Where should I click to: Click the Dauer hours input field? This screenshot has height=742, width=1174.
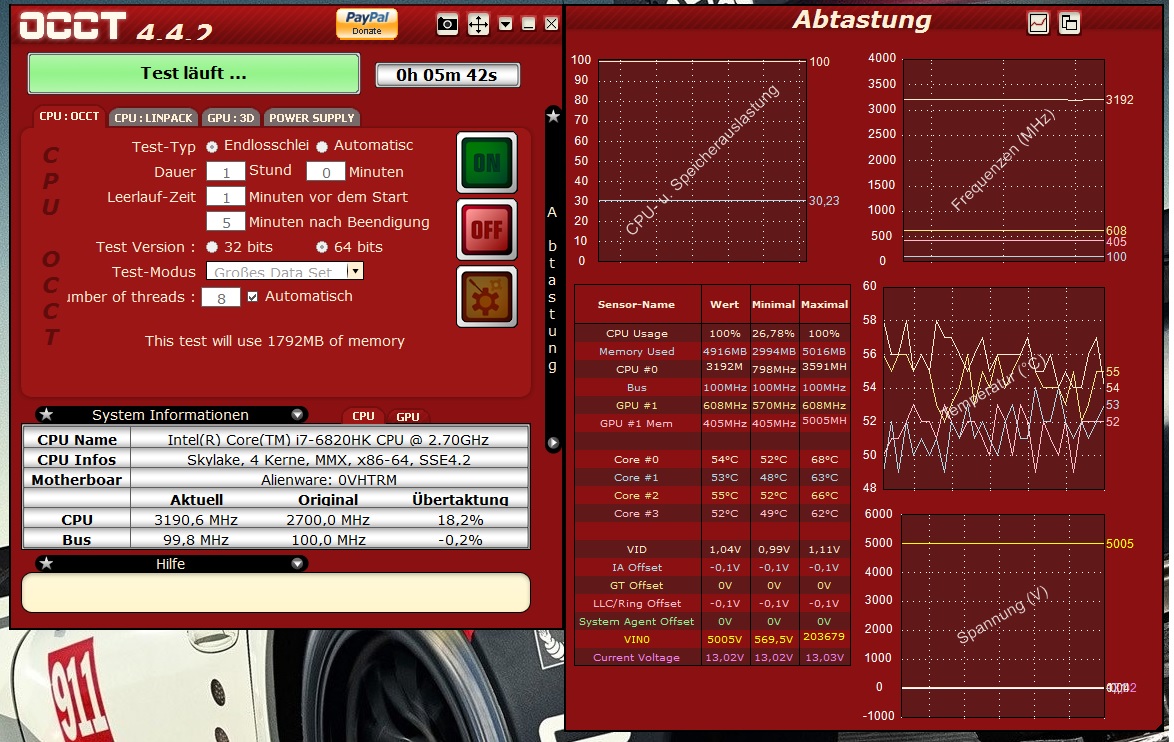coord(226,172)
